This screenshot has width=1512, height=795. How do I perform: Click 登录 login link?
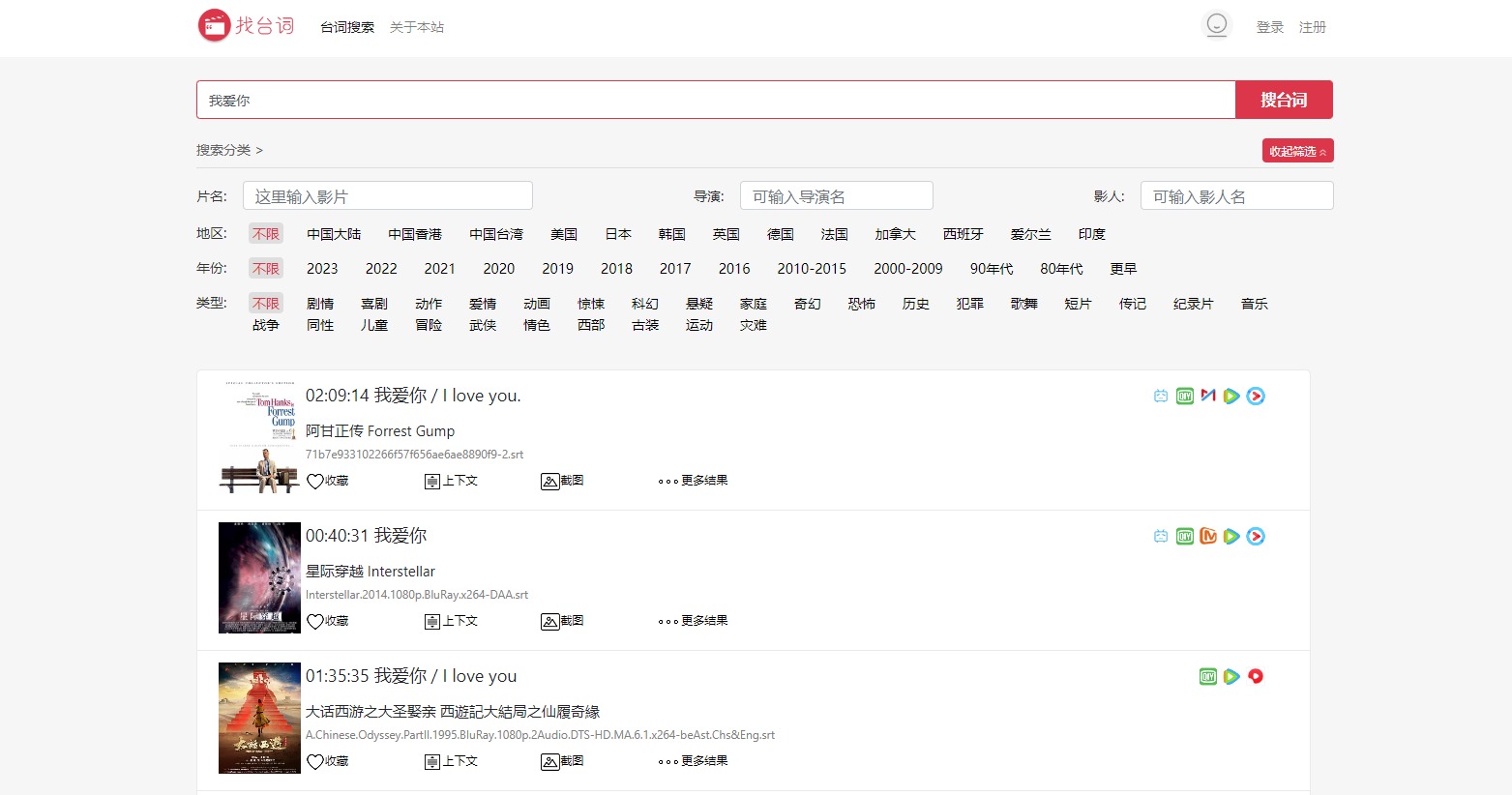[1270, 27]
